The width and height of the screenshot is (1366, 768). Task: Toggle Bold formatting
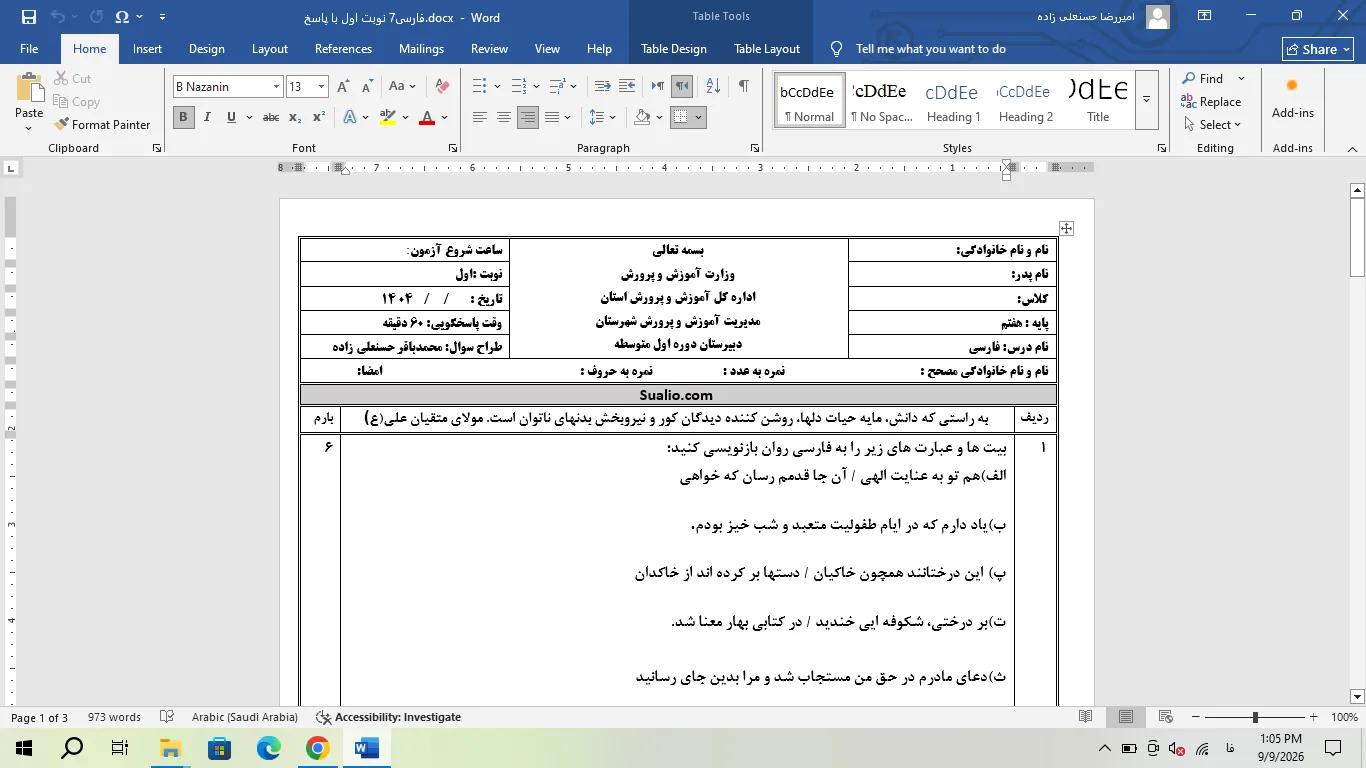[183, 117]
